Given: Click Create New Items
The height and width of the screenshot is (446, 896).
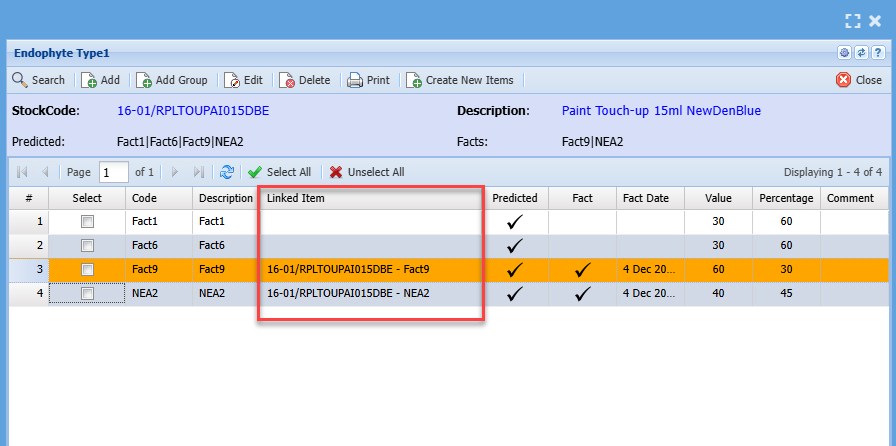Looking at the screenshot, I should click(460, 80).
